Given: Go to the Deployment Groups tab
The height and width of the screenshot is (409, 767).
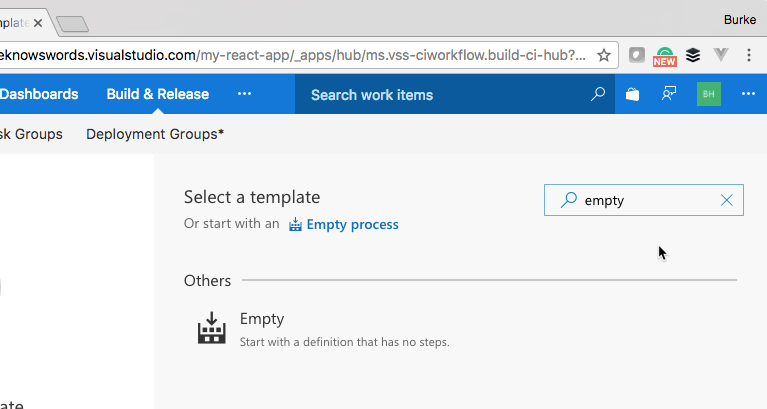Looking at the screenshot, I should point(155,134).
